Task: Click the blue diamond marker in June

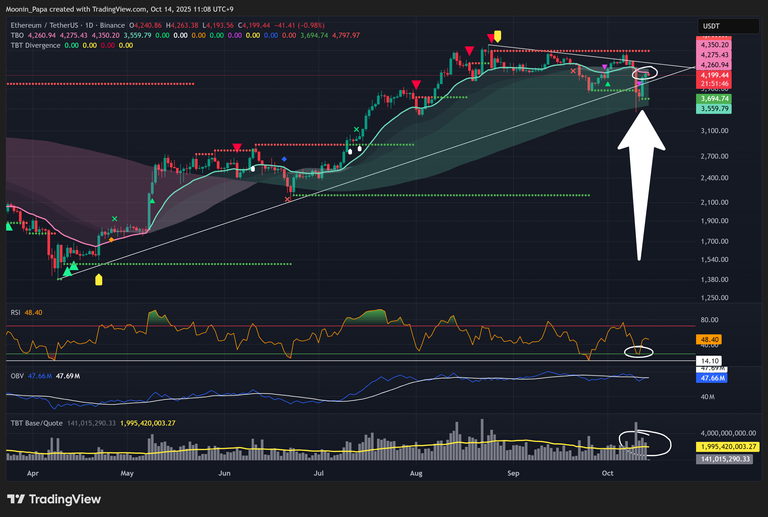Action: [x=284, y=159]
